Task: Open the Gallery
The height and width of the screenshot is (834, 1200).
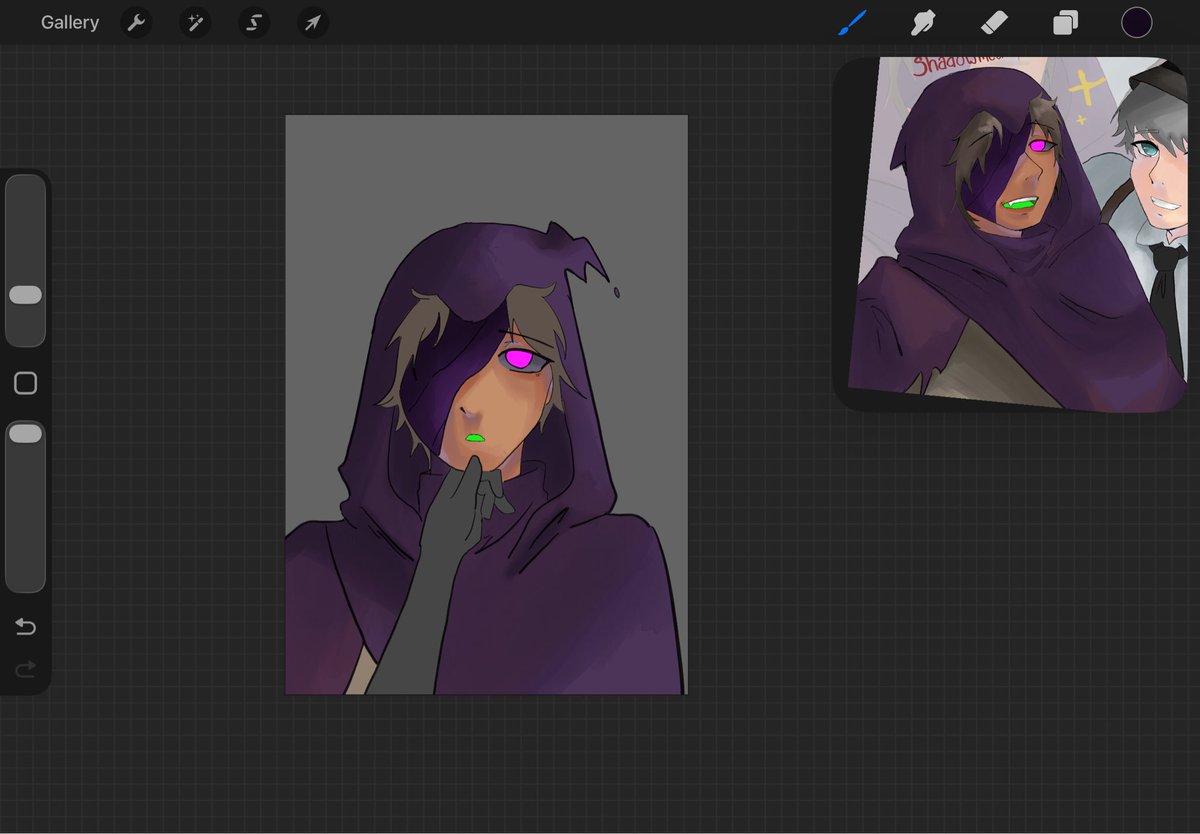Action: click(x=70, y=22)
